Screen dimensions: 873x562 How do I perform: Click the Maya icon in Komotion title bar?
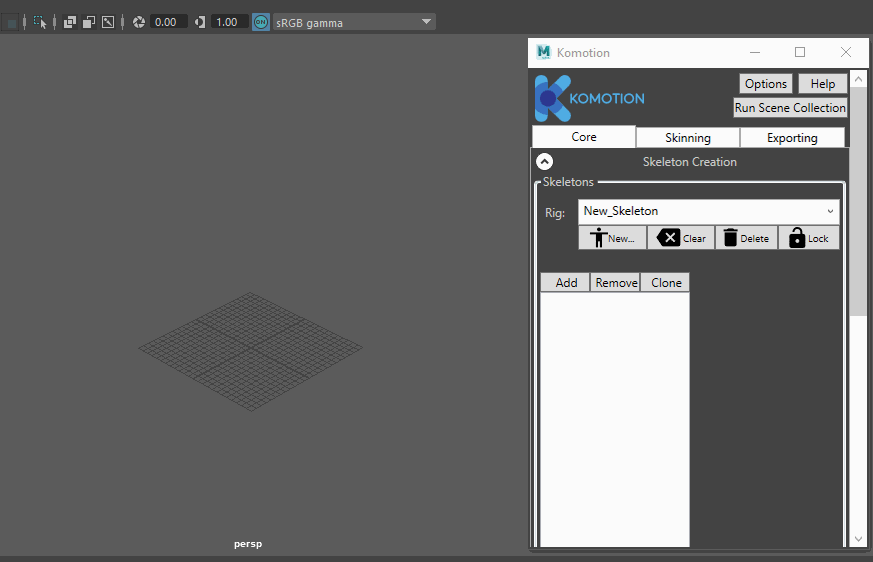click(x=543, y=52)
